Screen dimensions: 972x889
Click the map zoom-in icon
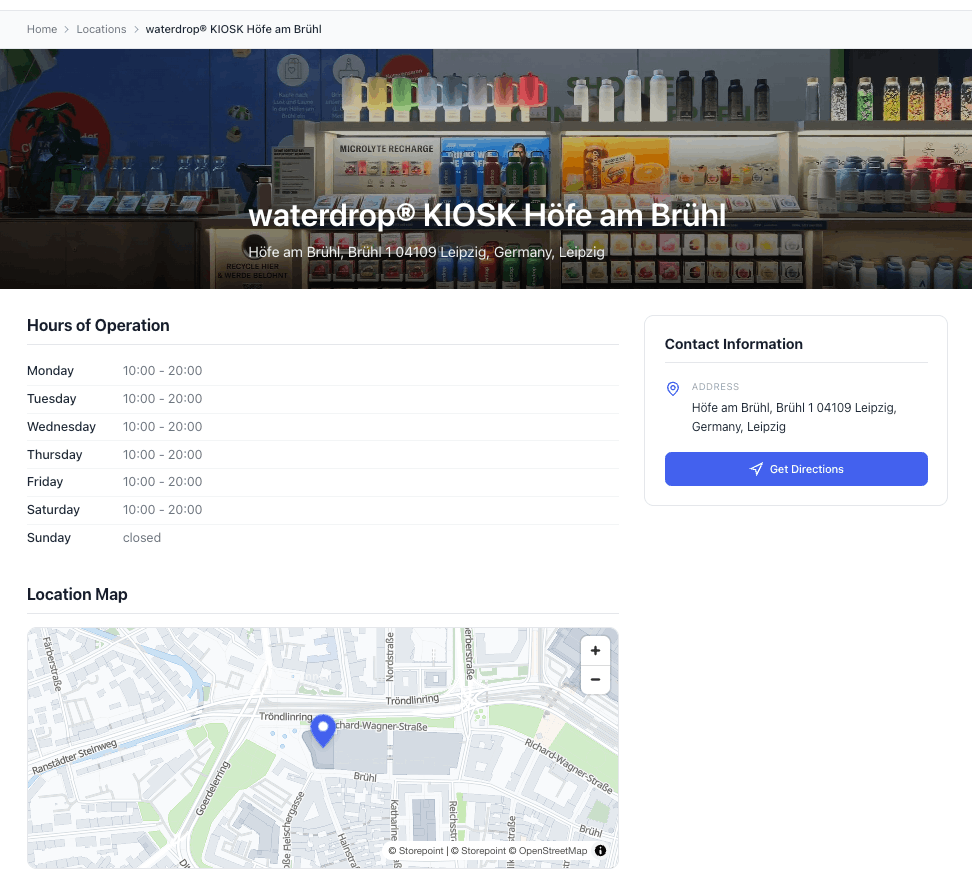[595, 650]
